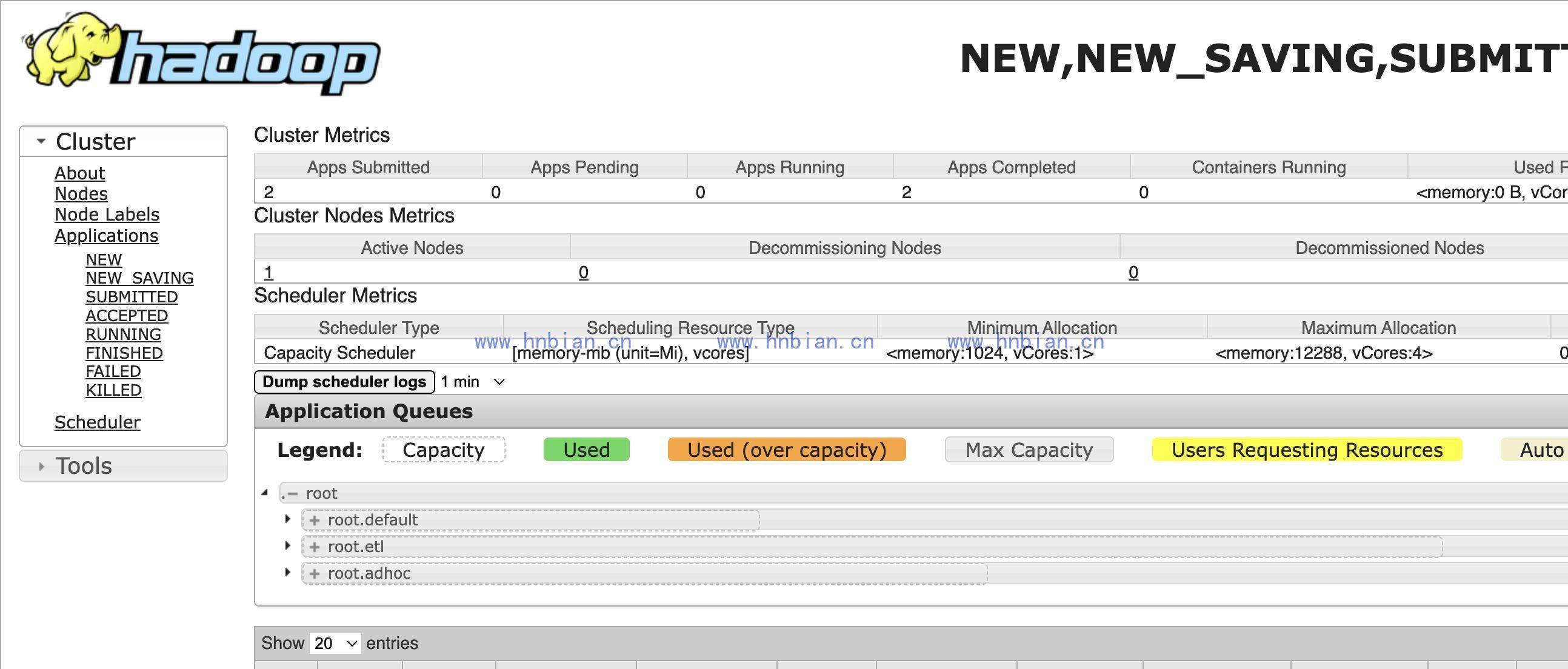Filter applications by ACCEPTED state

click(x=127, y=316)
